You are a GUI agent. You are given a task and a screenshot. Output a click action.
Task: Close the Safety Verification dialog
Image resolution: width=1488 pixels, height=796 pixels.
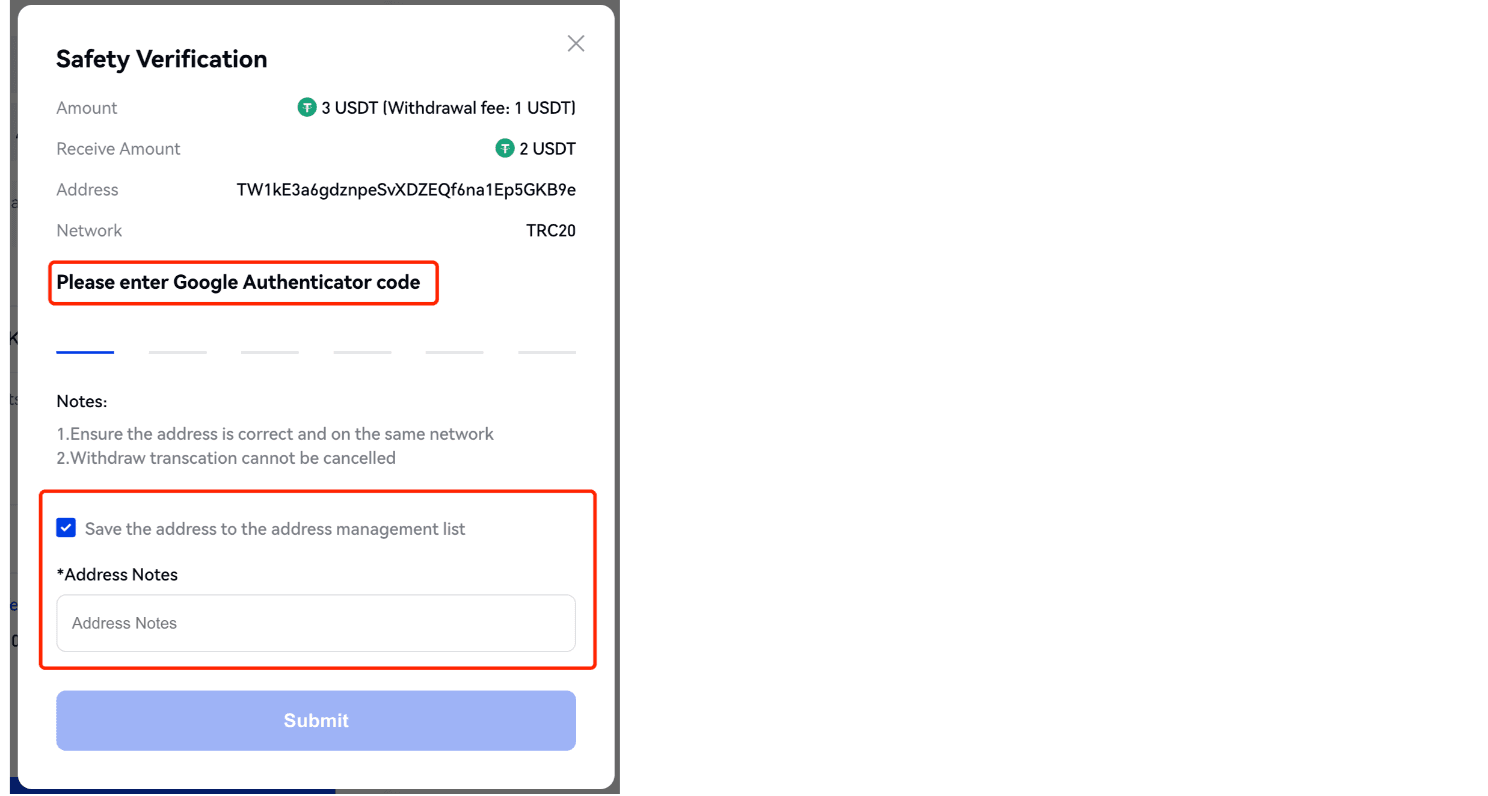[575, 43]
